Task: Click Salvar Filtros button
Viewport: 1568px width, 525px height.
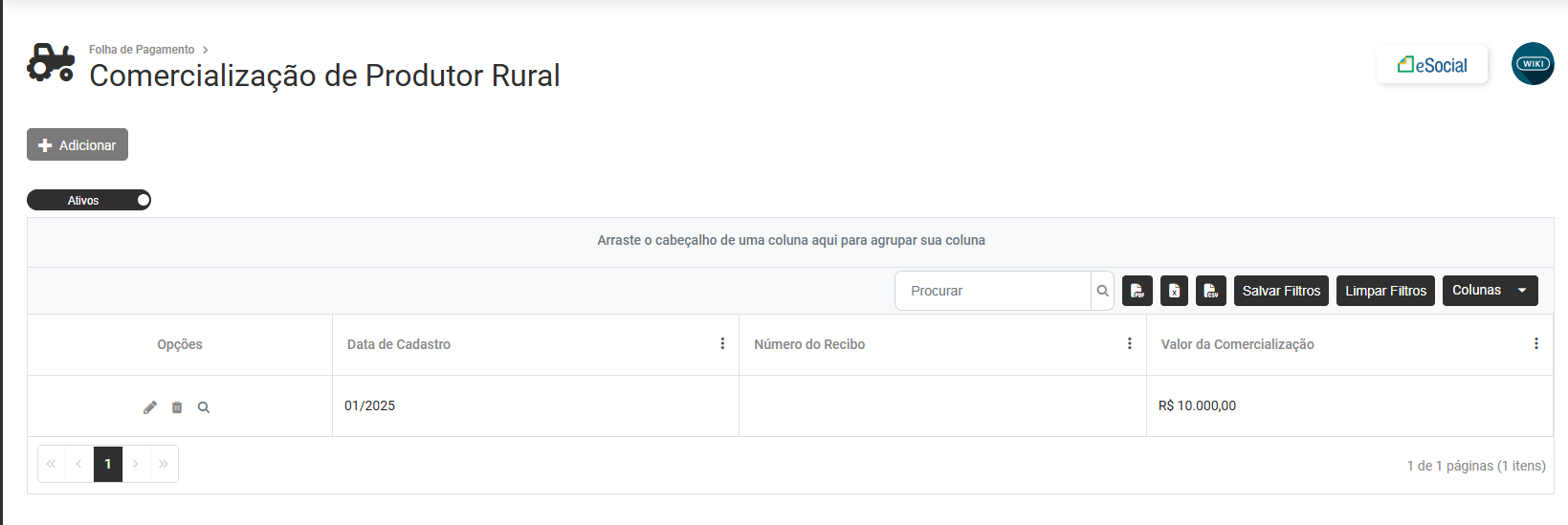Action: tap(1281, 291)
